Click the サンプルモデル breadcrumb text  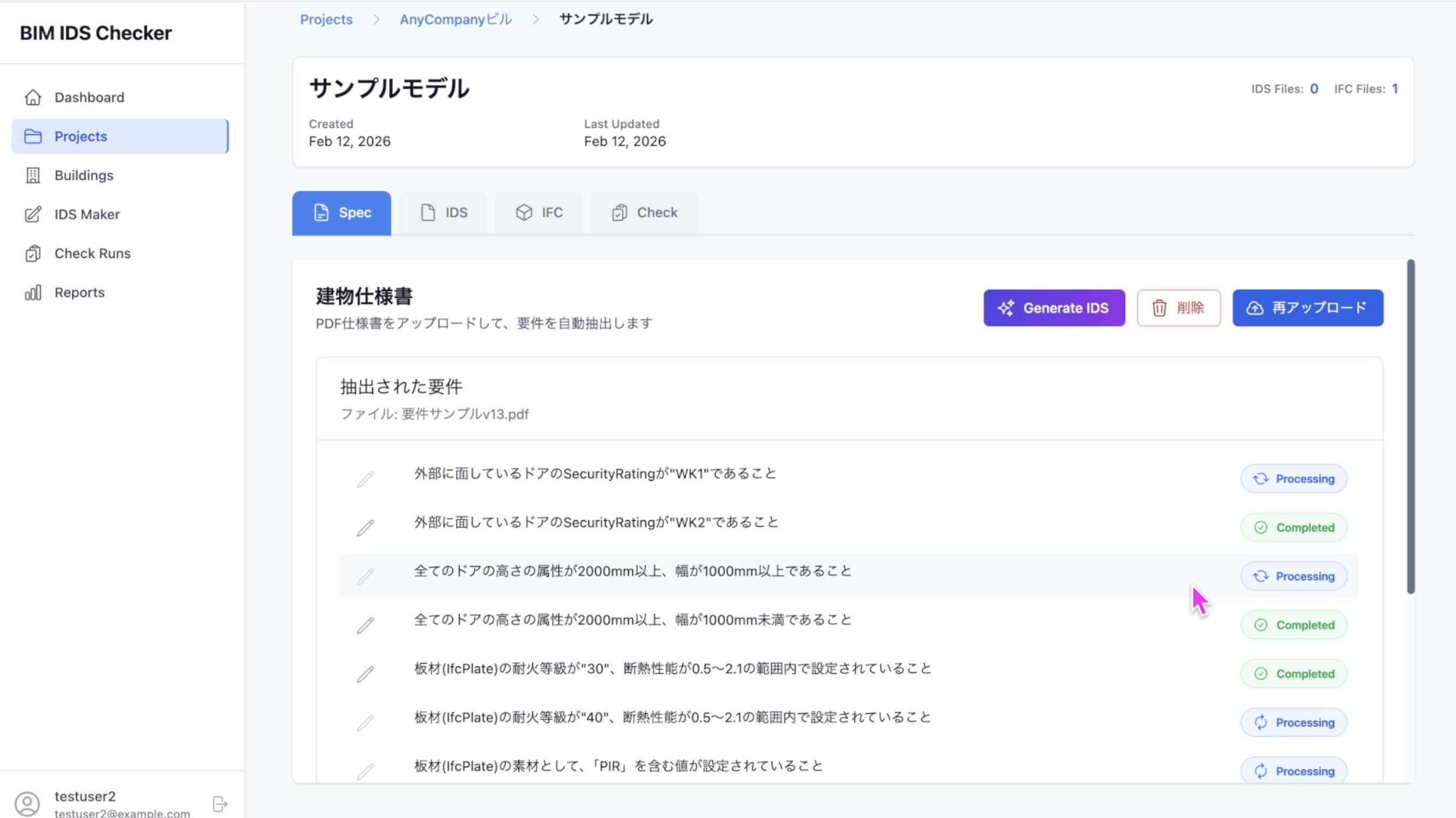606,19
